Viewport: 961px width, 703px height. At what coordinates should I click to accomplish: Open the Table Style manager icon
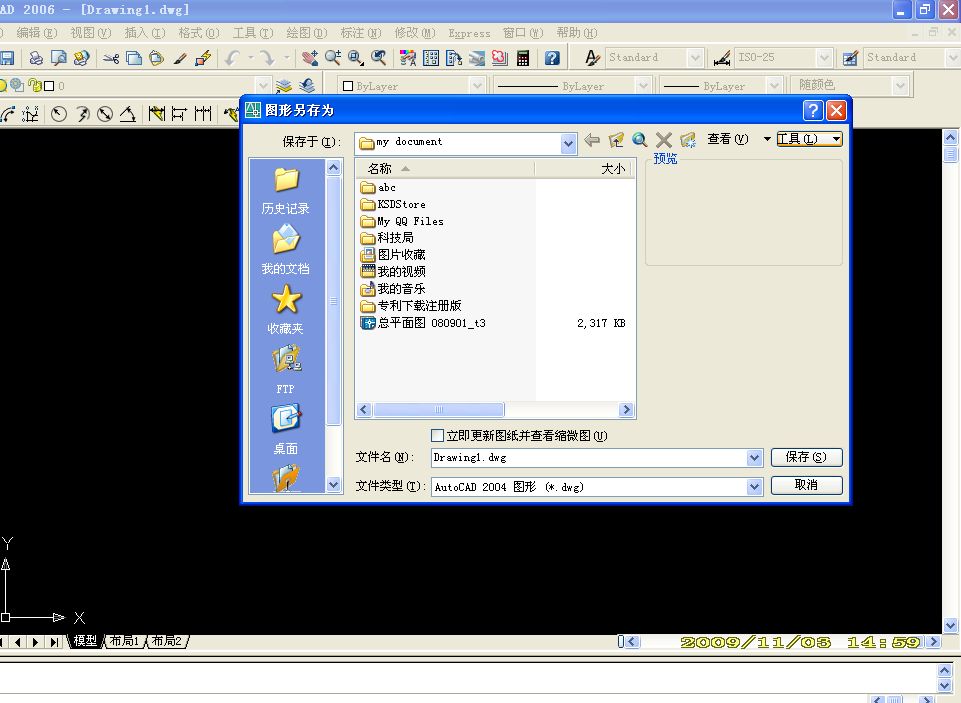click(x=850, y=58)
